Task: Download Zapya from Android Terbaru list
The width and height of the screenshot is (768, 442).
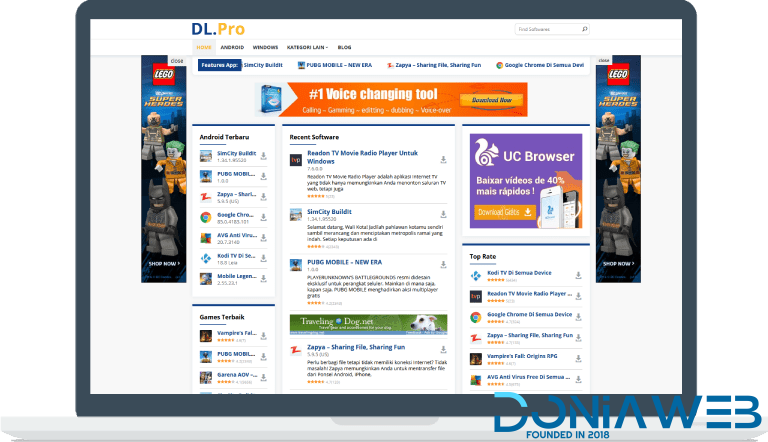Action: (x=264, y=197)
